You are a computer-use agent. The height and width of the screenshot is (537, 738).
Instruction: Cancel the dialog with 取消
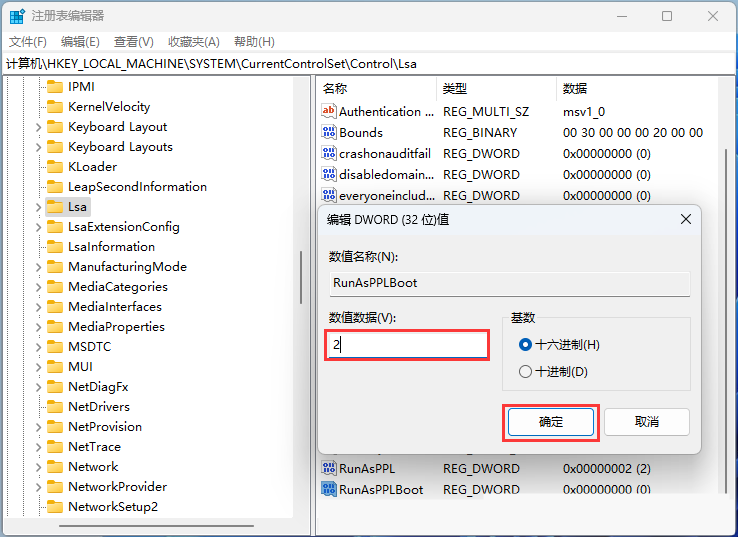[x=647, y=422]
